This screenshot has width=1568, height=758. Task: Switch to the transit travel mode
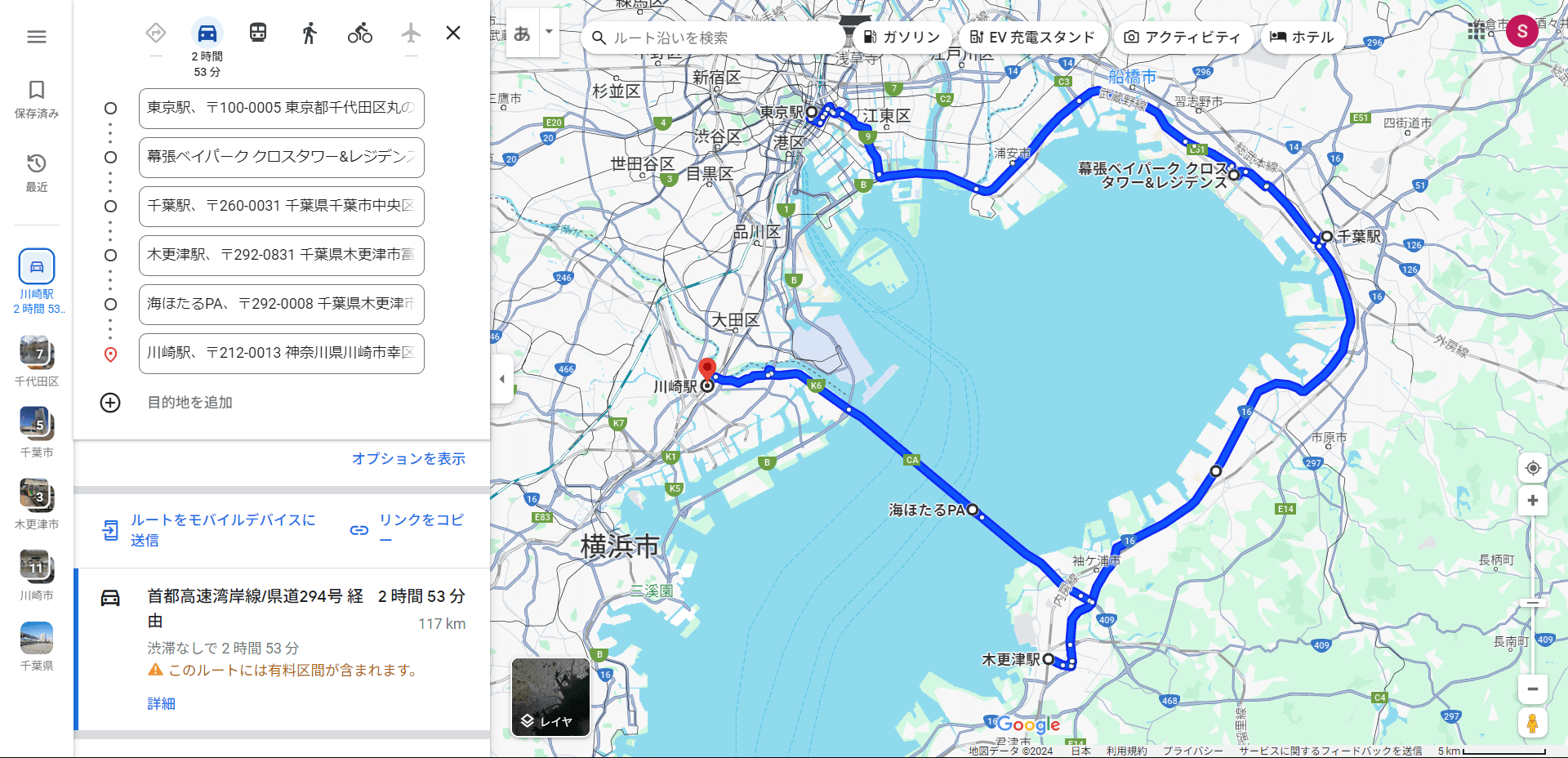[258, 33]
